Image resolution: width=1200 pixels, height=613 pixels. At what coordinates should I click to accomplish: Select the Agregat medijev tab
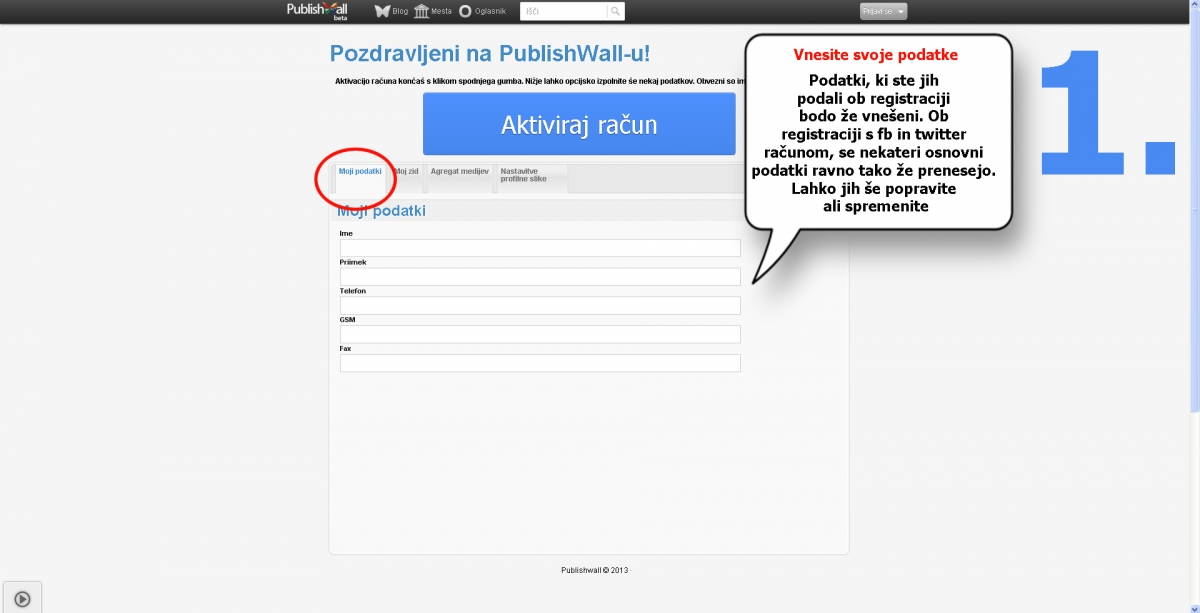[x=460, y=172]
